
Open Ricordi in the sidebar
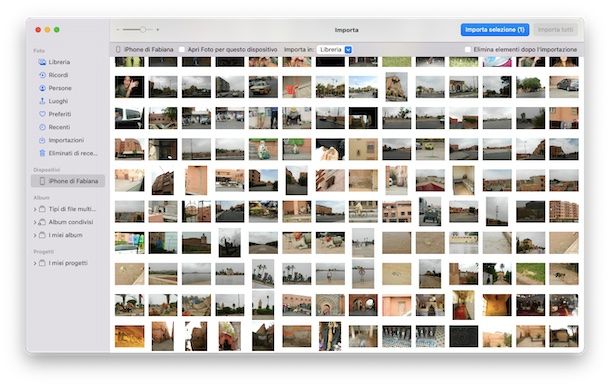pyautogui.click(x=58, y=75)
